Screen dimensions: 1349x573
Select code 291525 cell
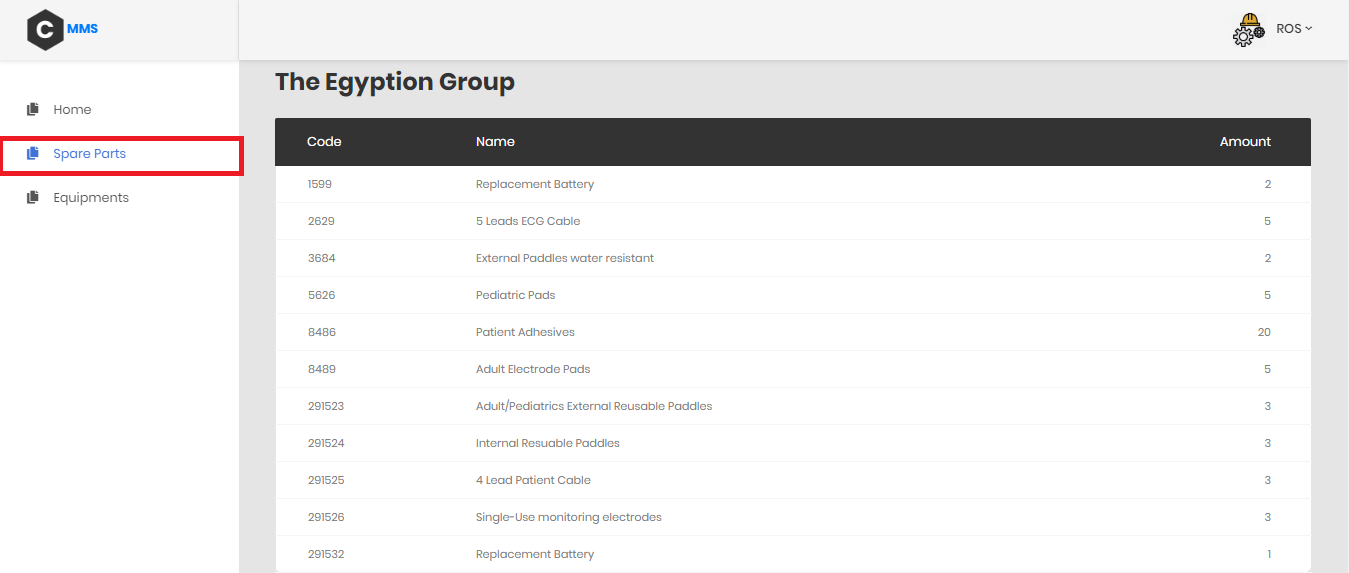tap(326, 480)
